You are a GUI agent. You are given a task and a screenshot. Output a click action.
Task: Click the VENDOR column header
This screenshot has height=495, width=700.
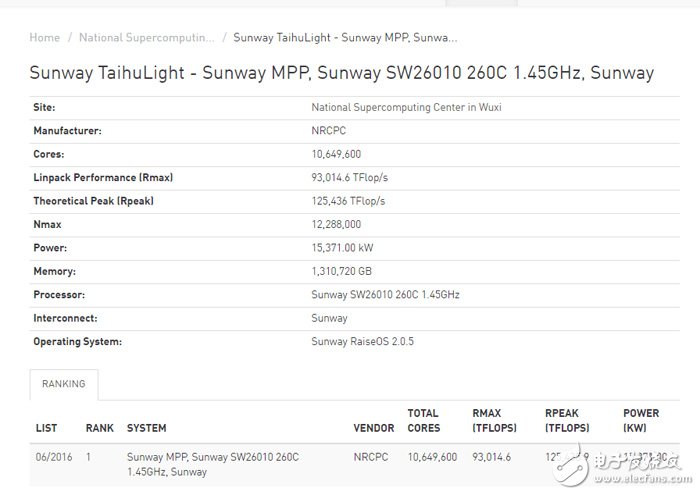coord(373,428)
